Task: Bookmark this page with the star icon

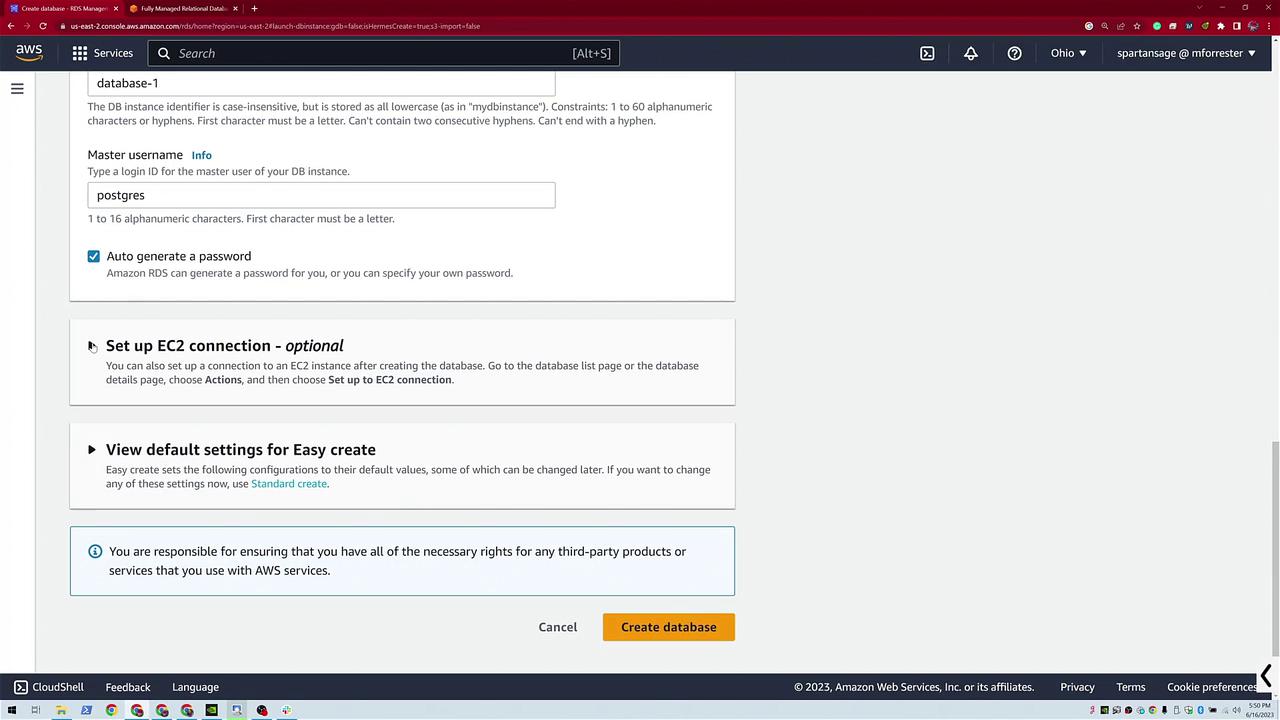Action: tap(1137, 26)
